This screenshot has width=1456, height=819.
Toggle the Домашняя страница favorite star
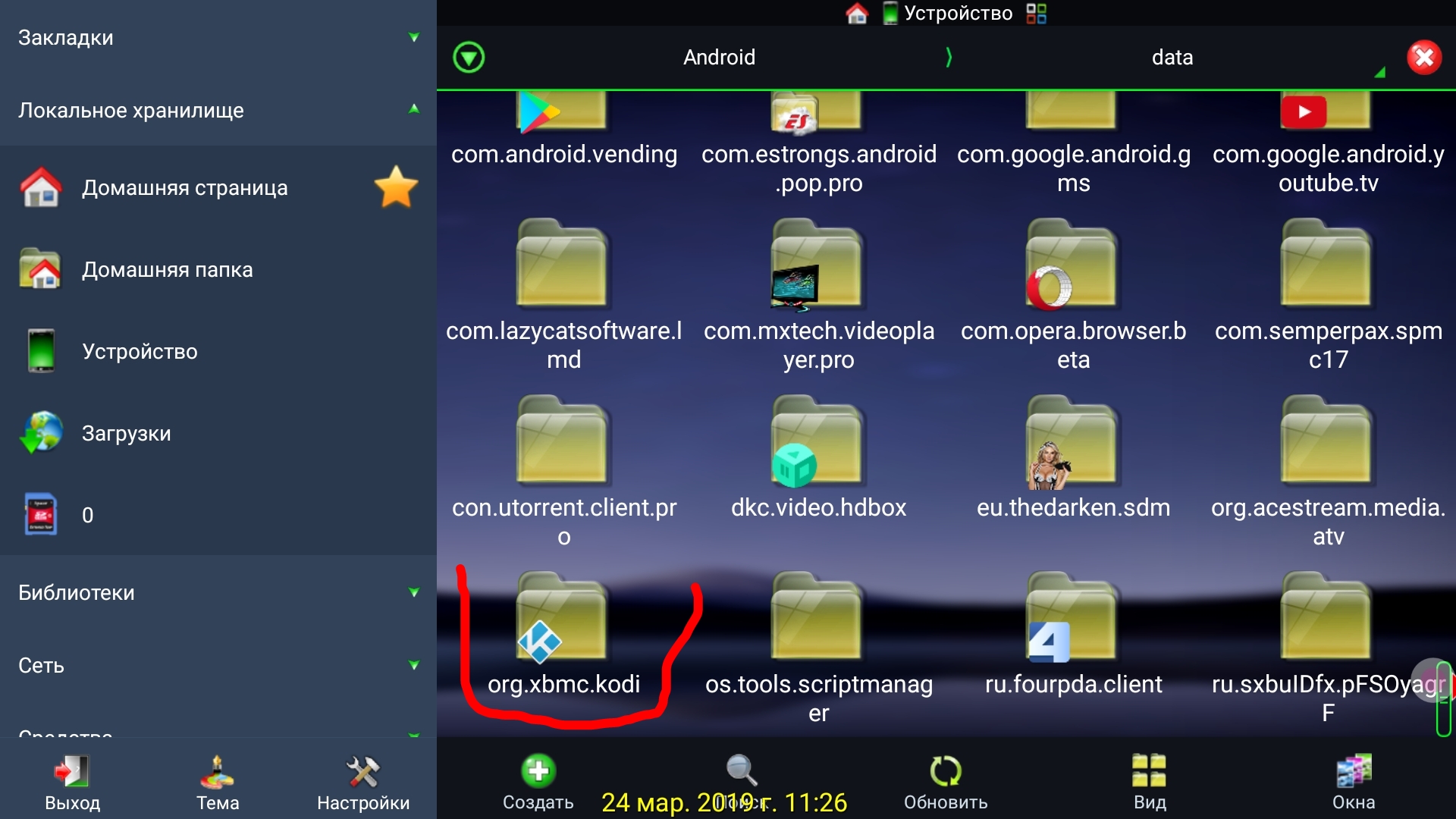(396, 187)
